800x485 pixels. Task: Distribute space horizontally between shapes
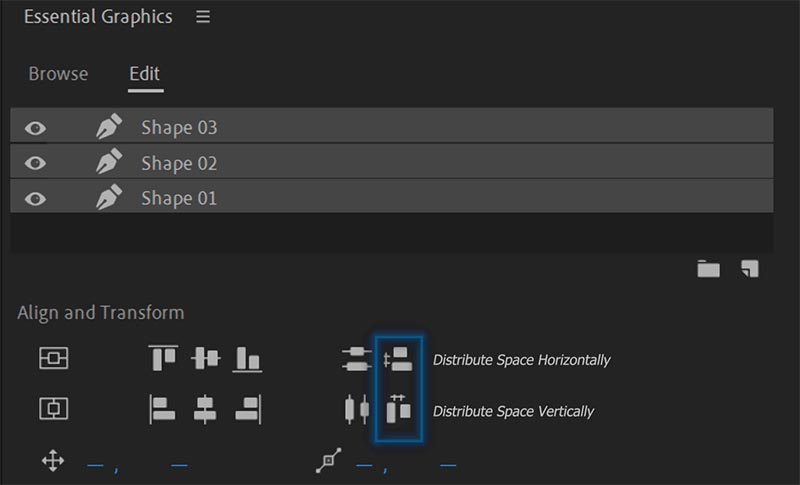coord(398,358)
